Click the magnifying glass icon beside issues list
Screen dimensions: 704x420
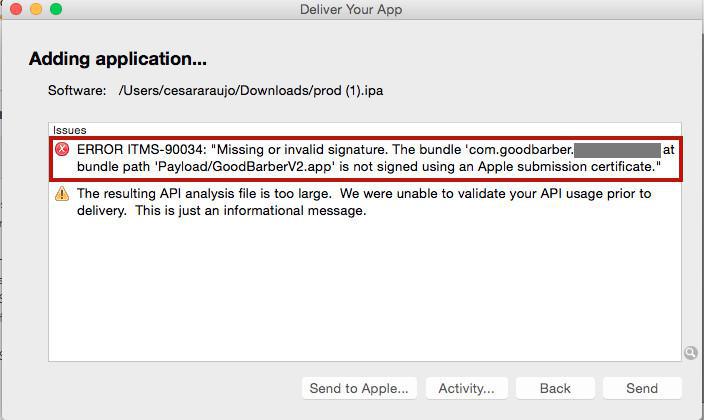click(690, 353)
